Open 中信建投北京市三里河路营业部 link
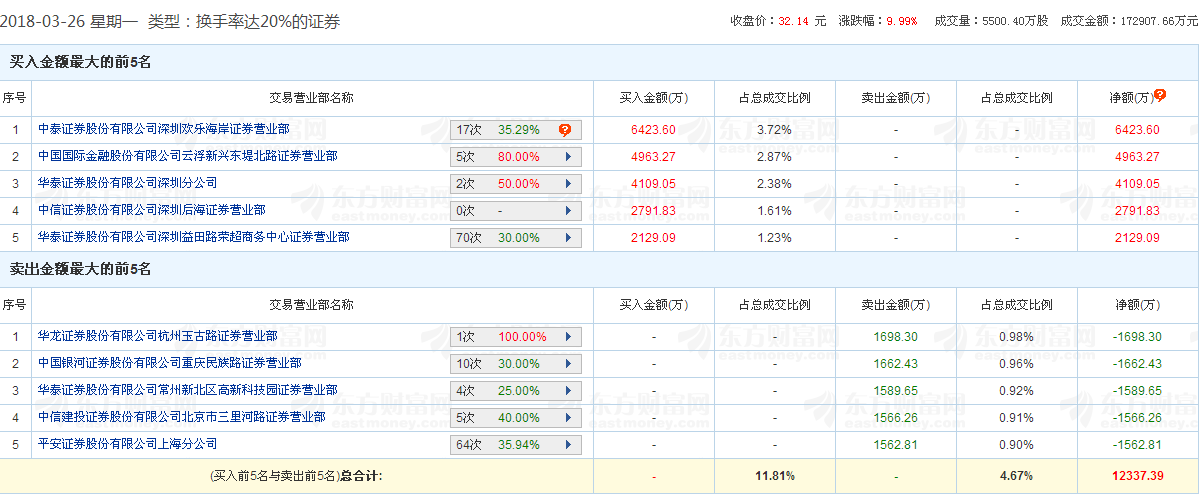 pos(181,417)
